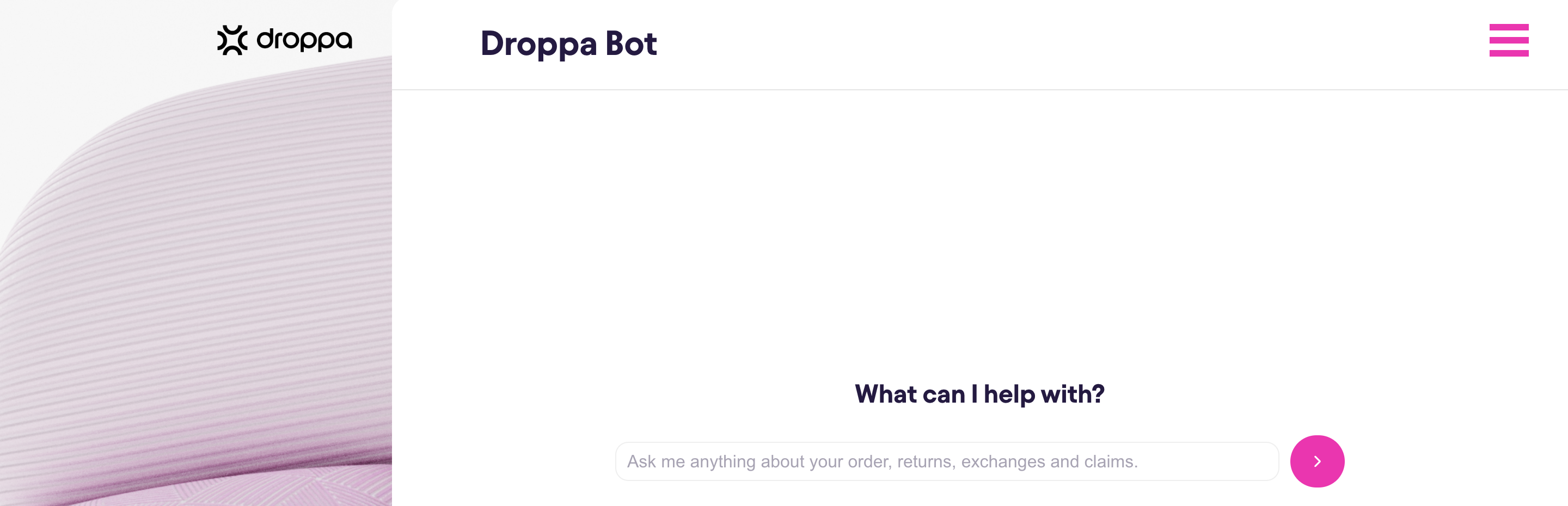Expand navigation via the three-line menu

point(1508,40)
